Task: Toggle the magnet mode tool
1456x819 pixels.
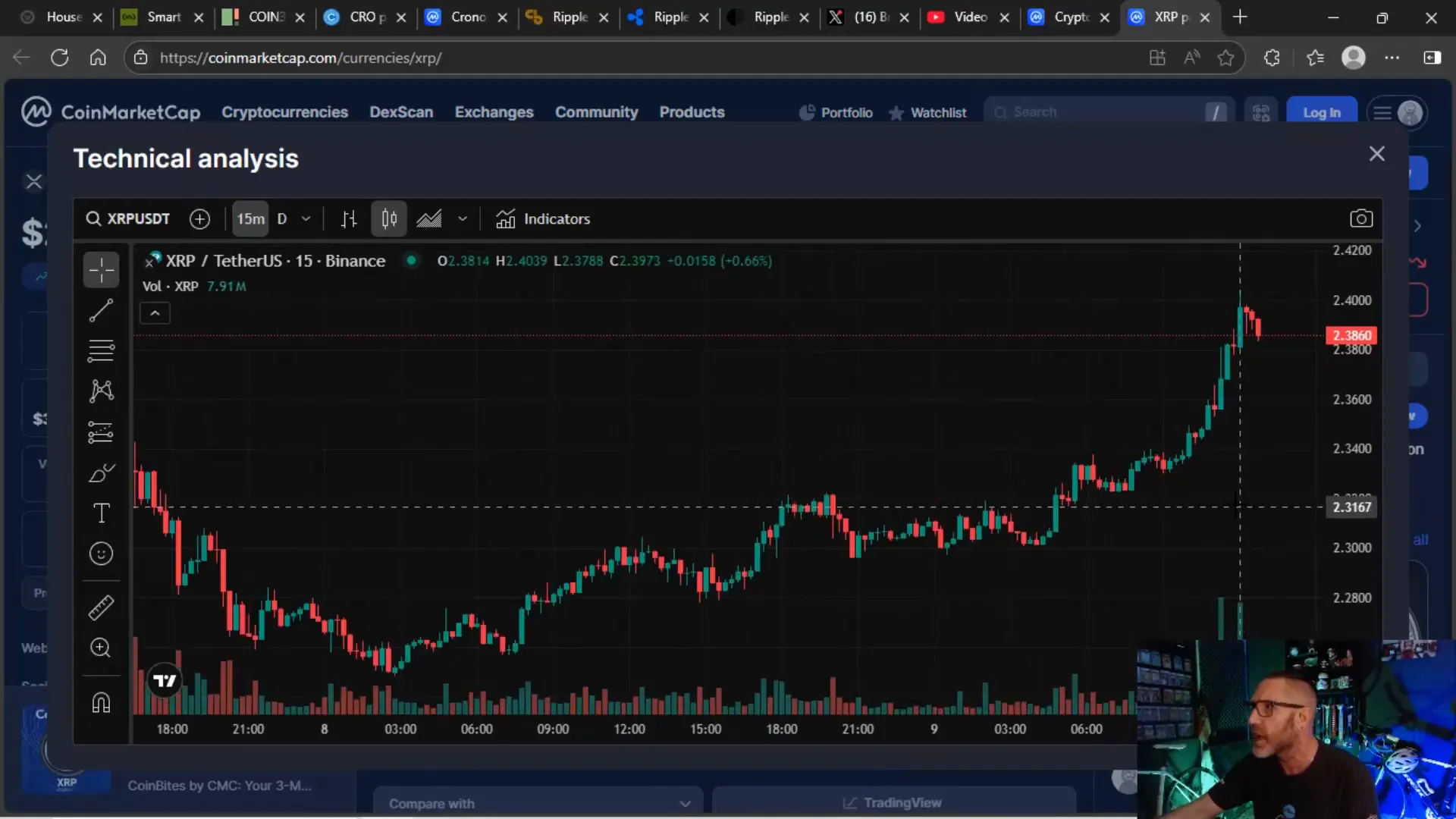Action: pos(101,702)
